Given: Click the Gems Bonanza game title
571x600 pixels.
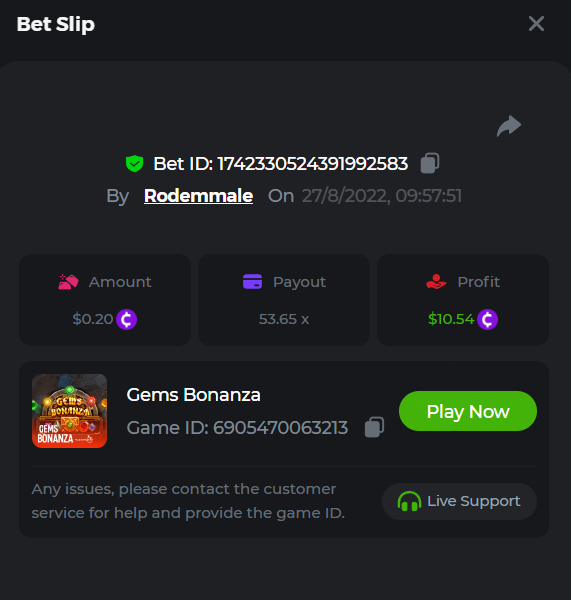Looking at the screenshot, I should (193, 395).
